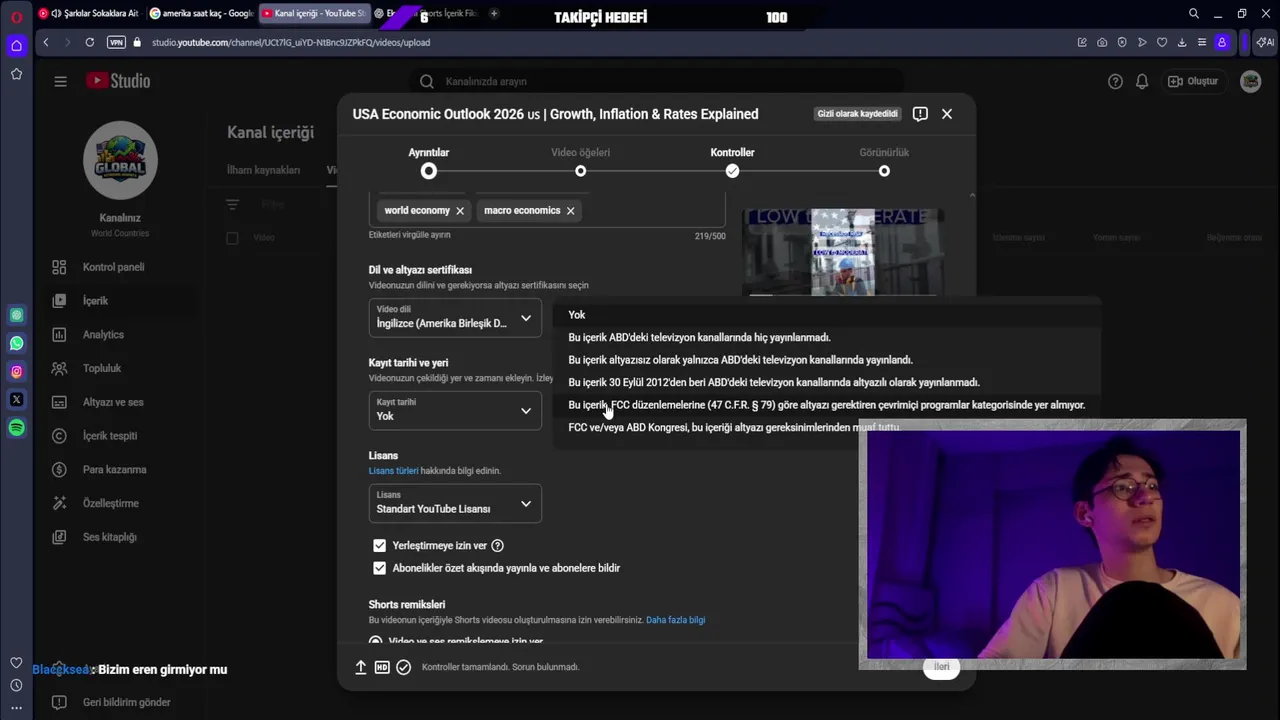Open Daha fazla bilgi link for Shorts

675,620
